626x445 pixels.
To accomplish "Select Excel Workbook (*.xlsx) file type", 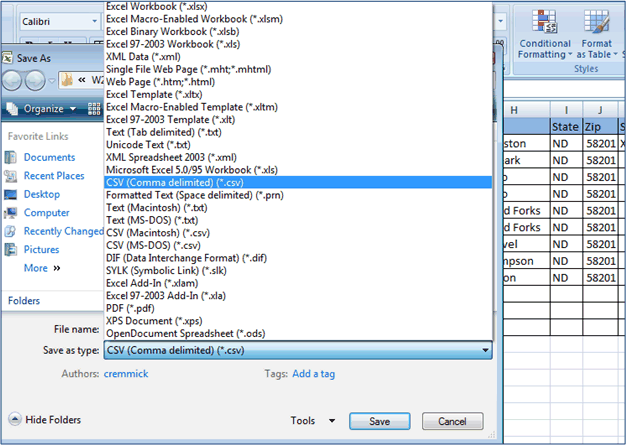I will 298,6.
